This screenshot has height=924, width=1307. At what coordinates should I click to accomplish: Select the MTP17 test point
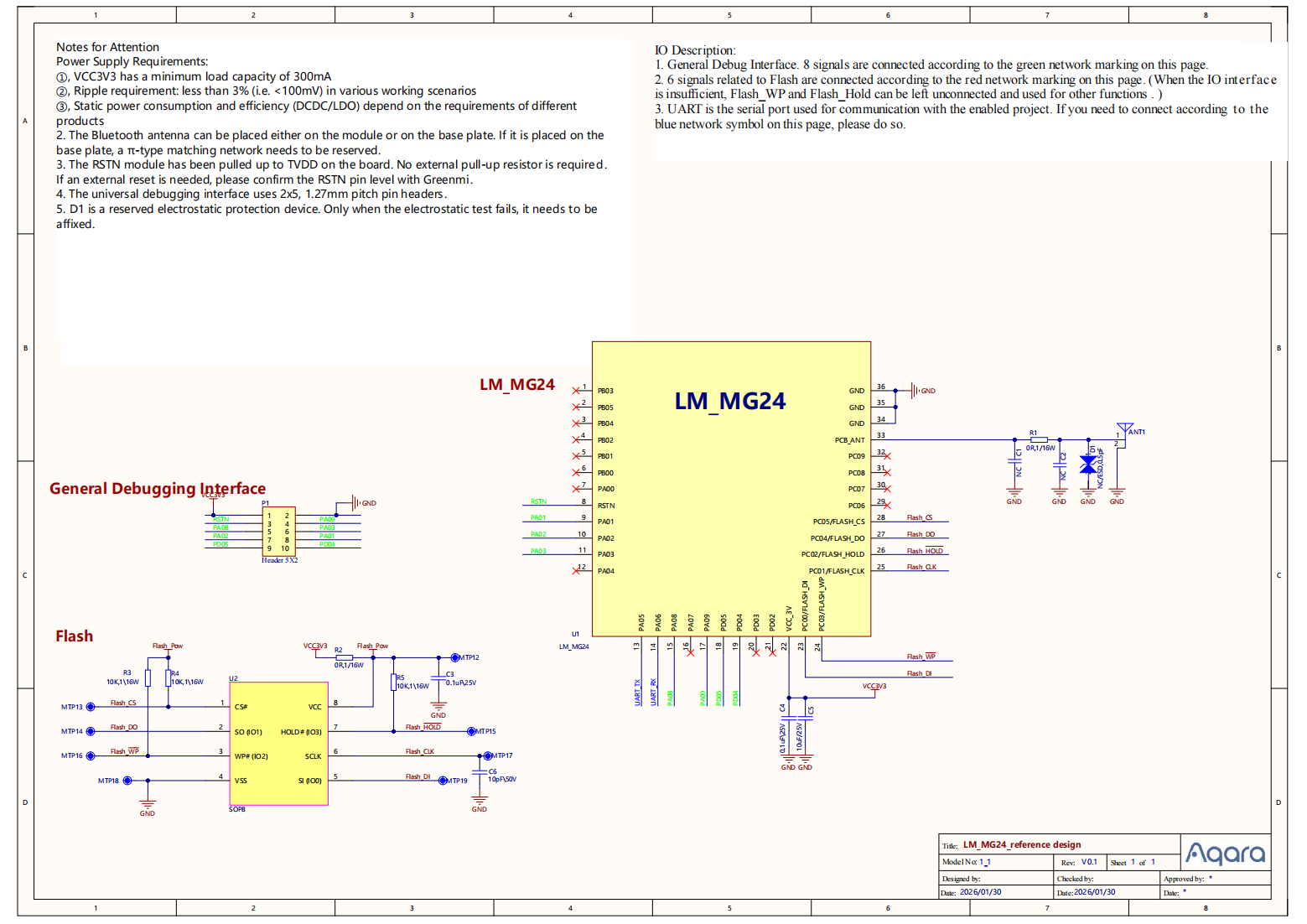488,755
